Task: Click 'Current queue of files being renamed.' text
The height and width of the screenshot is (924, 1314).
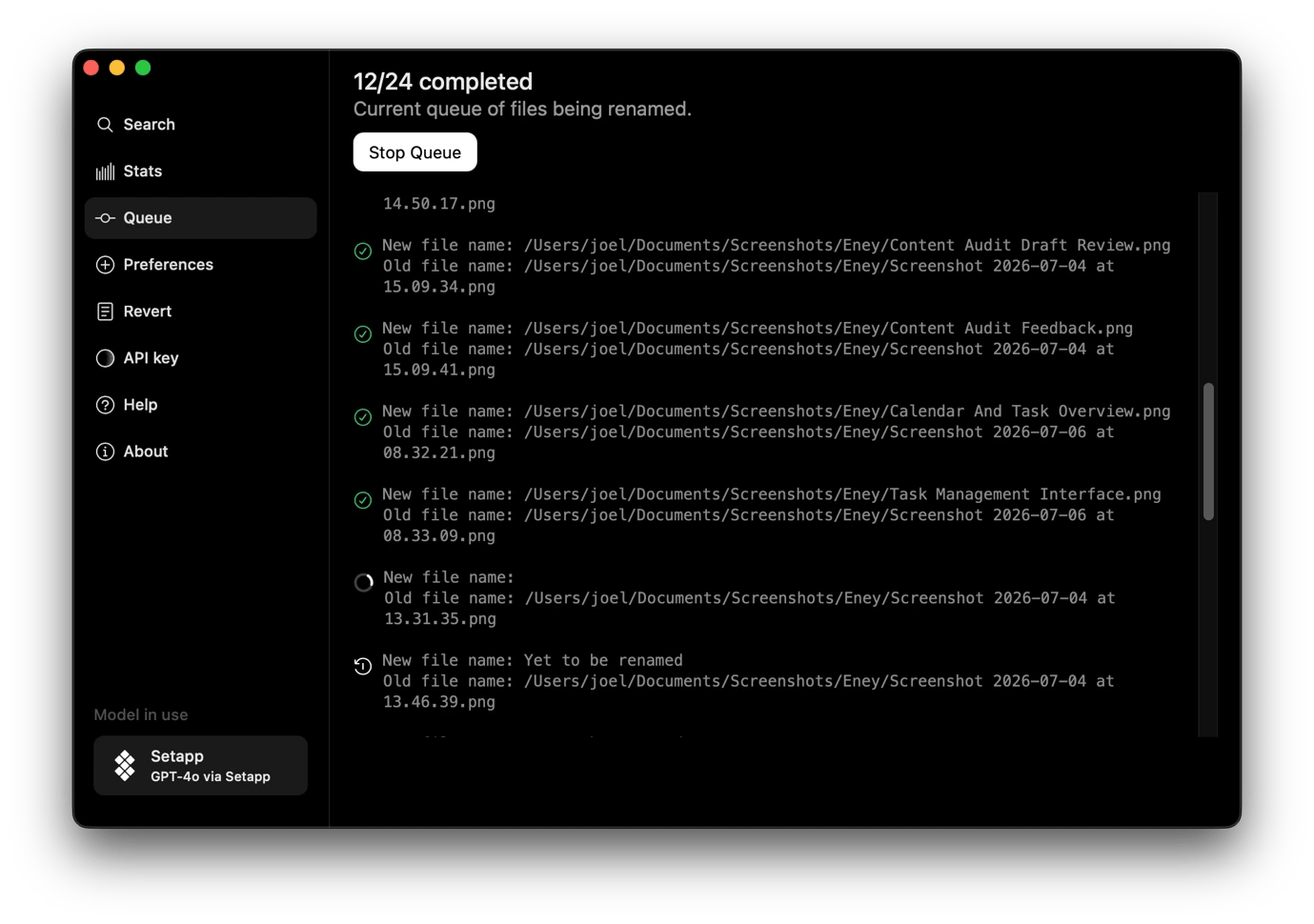Action: click(522, 110)
